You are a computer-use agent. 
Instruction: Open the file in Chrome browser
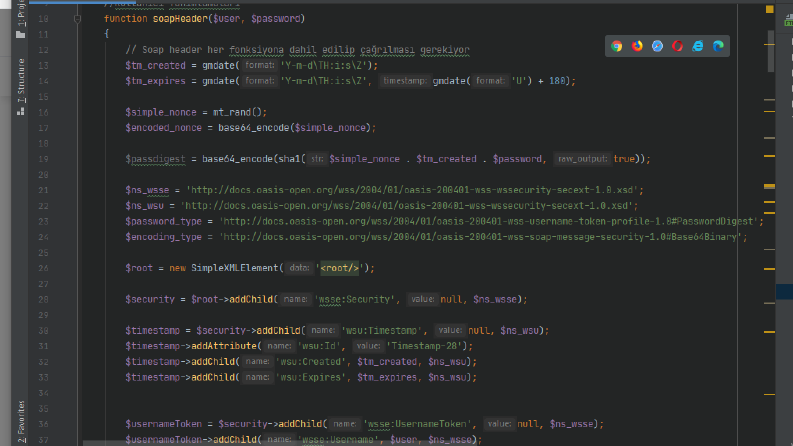616,46
